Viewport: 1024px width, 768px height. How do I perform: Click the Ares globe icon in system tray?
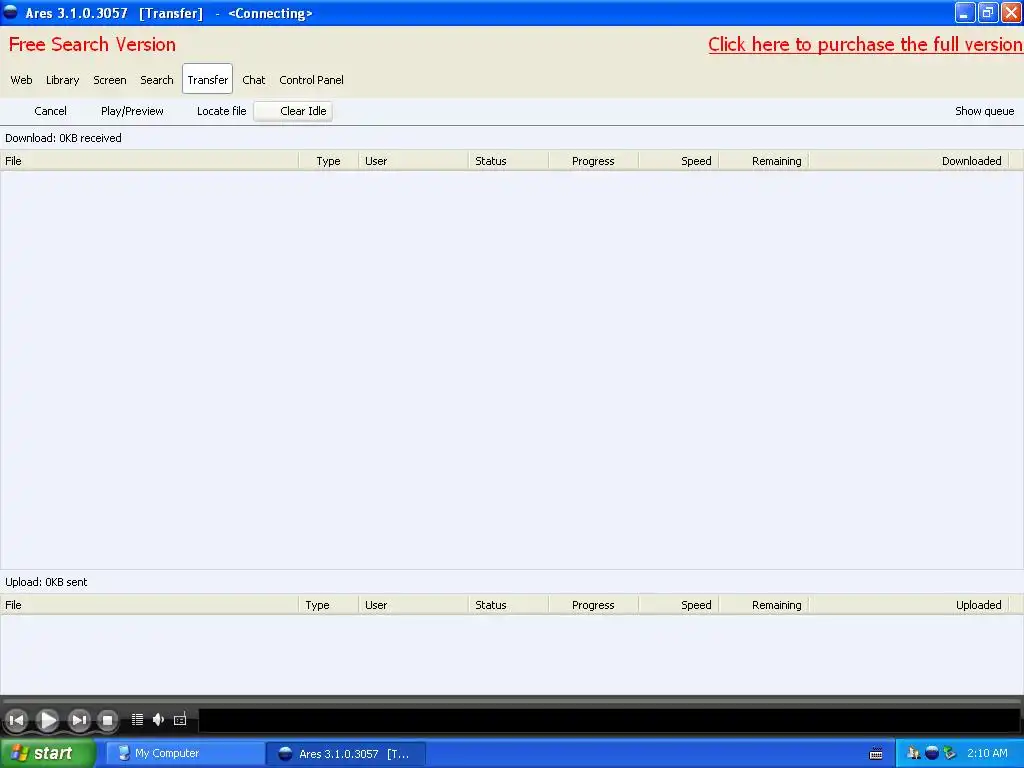click(x=932, y=753)
